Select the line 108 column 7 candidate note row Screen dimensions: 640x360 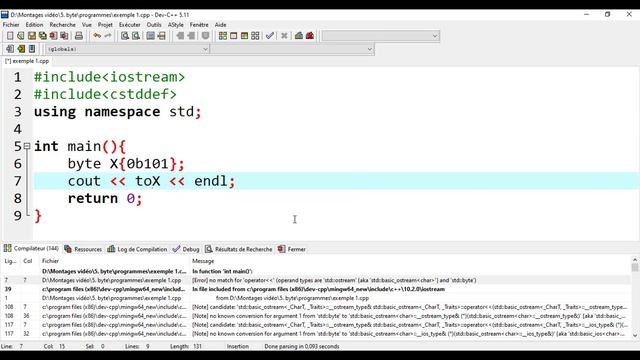coord(316,307)
